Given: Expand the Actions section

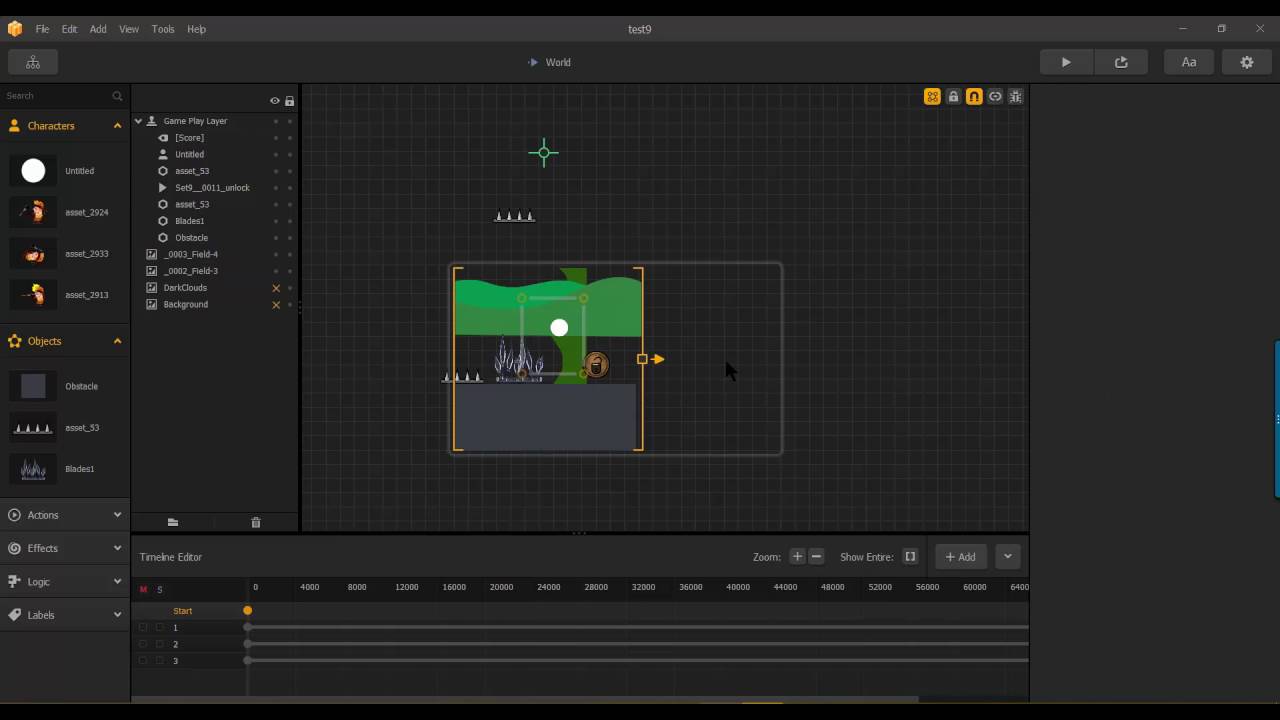Looking at the screenshot, I should pyautogui.click(x=117, y=515).
